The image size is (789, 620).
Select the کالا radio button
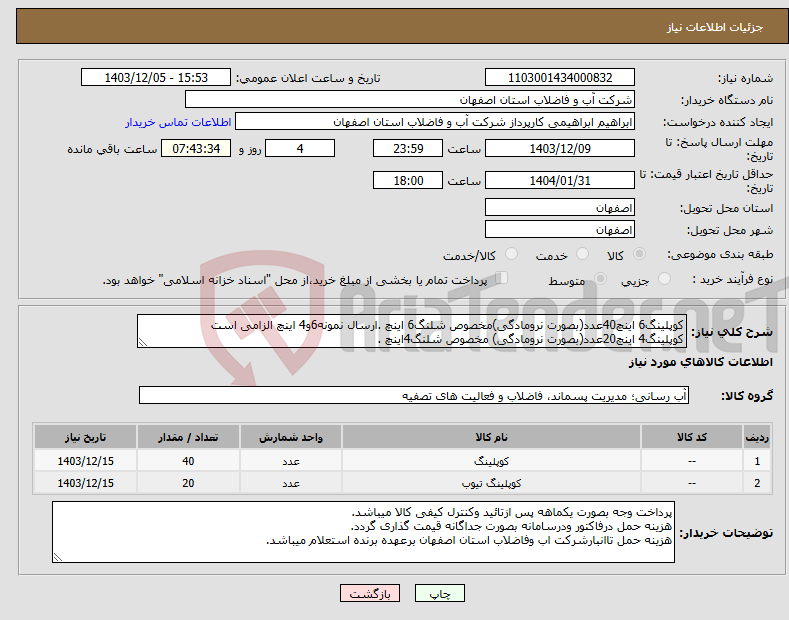point(639,254)
